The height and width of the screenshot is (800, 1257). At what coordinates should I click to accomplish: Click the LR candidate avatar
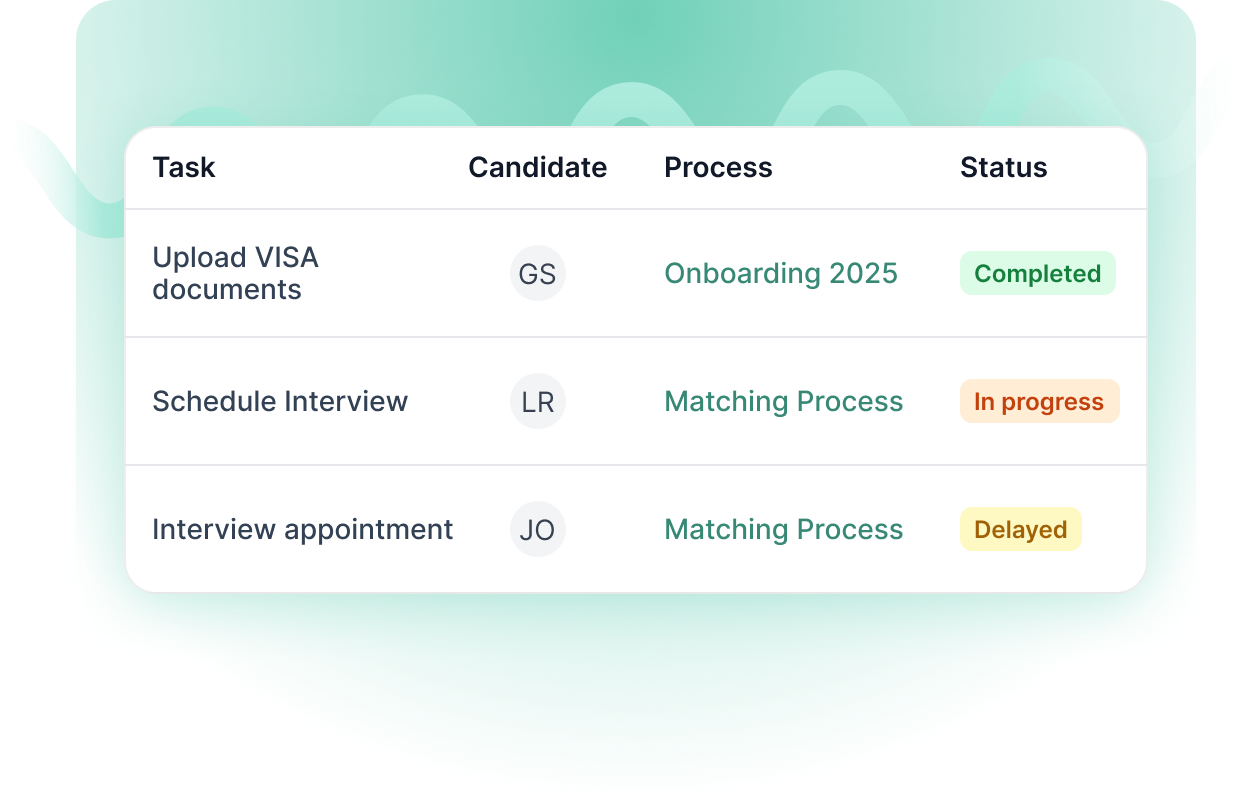click(538, 402)
